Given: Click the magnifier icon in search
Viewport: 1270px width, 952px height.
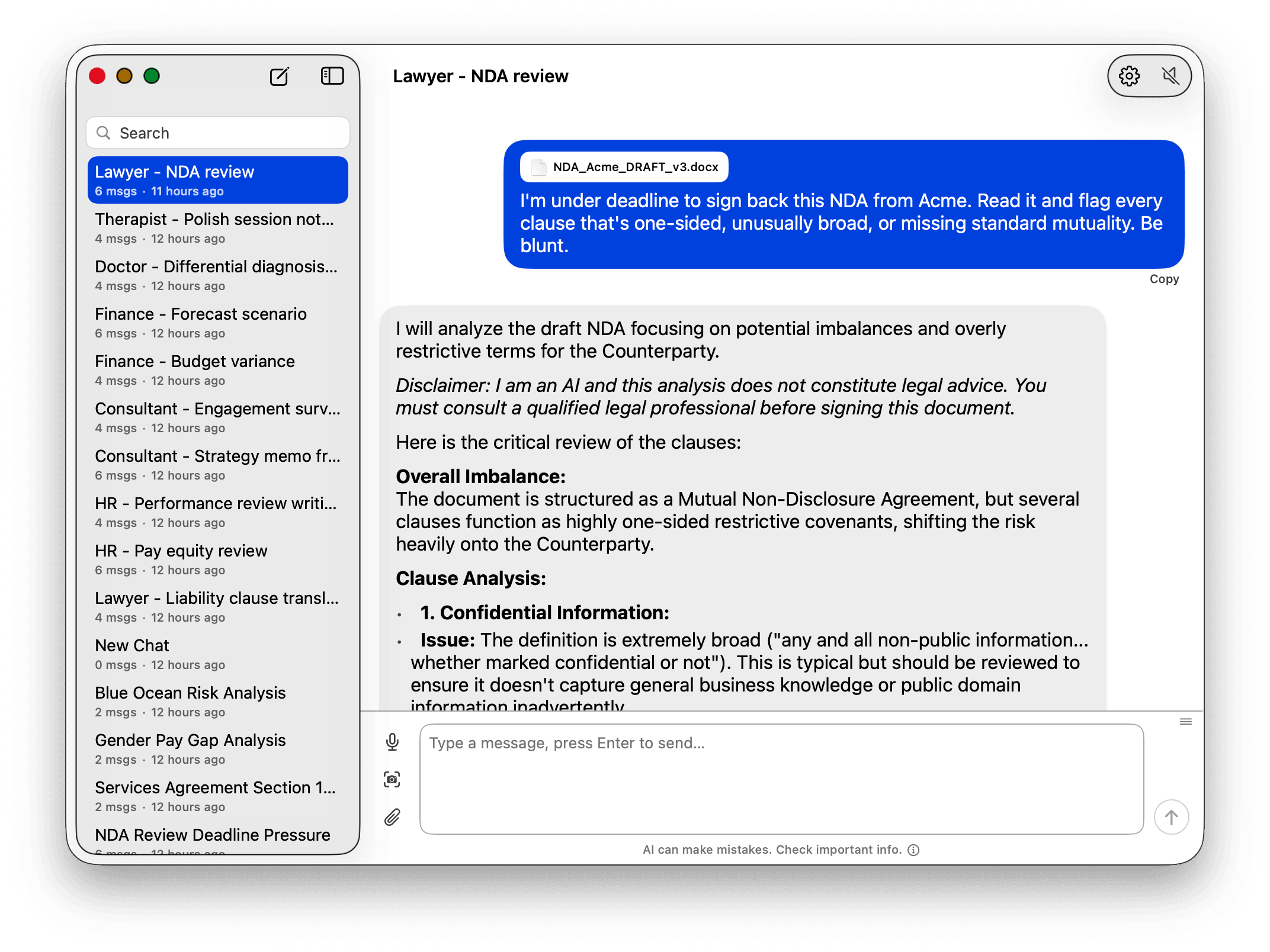Looking at the screenshot, I should (x=104, y=133).
